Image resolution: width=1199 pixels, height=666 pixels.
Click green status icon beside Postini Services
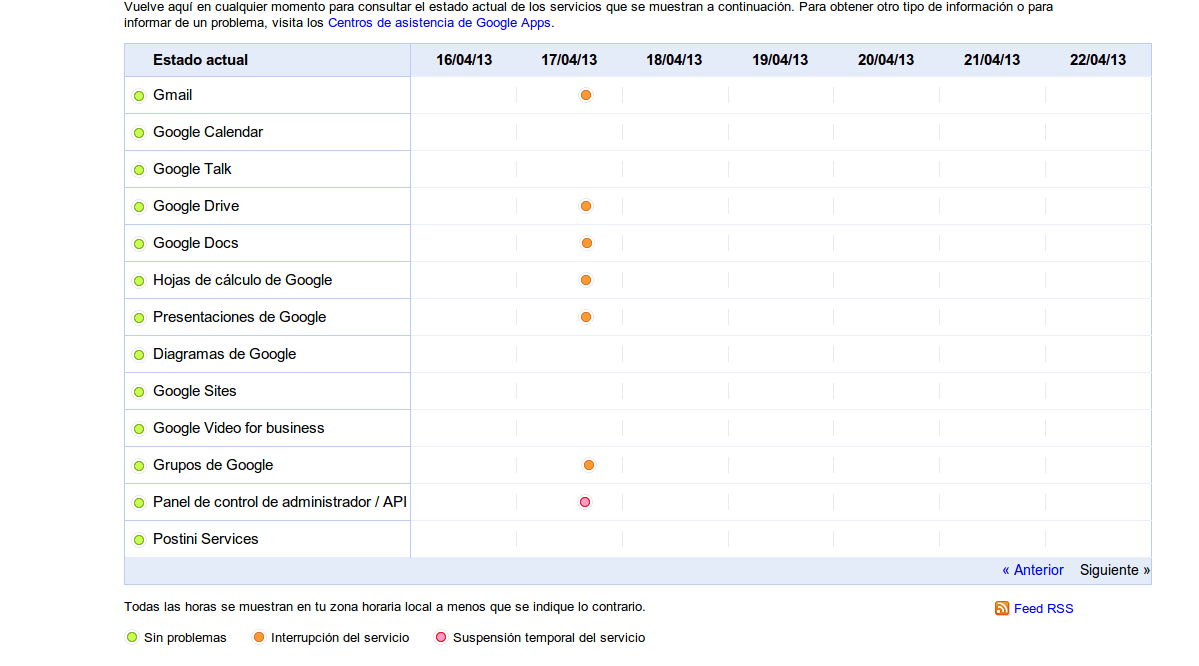click(x=139, y=540)
